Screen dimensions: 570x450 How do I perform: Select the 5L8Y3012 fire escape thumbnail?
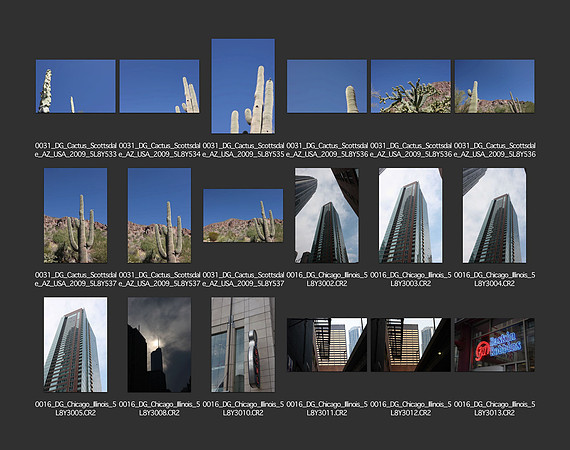411,345
